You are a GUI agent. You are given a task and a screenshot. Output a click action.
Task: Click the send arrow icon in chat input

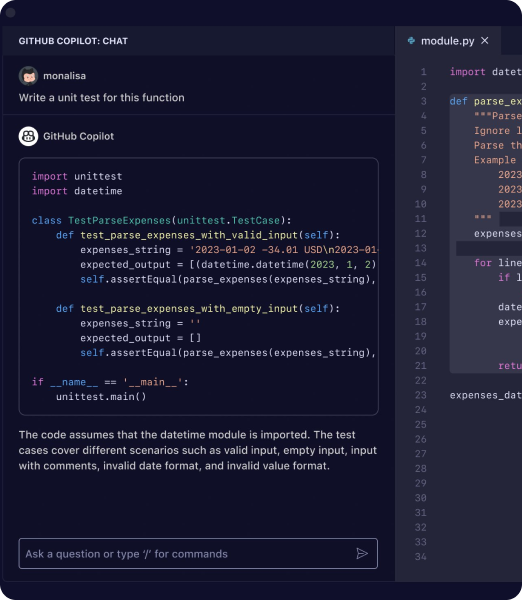(x=362, y=553)
